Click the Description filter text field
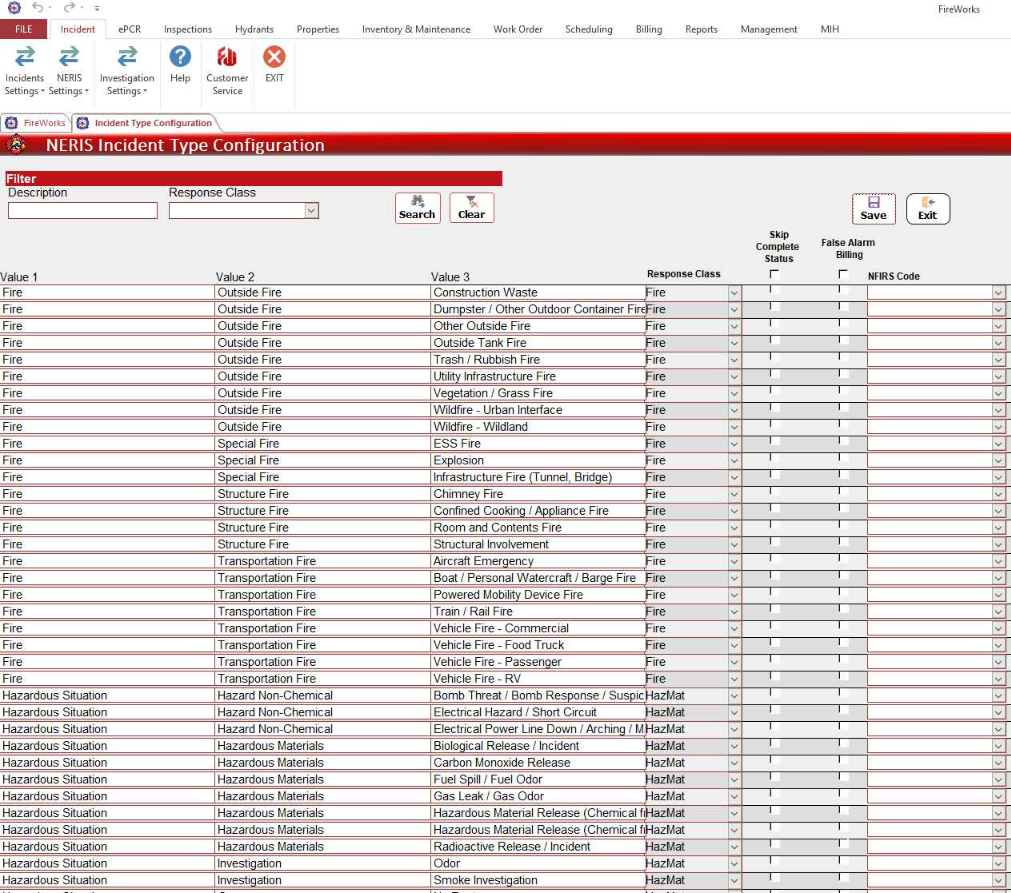 coord(83,211)
